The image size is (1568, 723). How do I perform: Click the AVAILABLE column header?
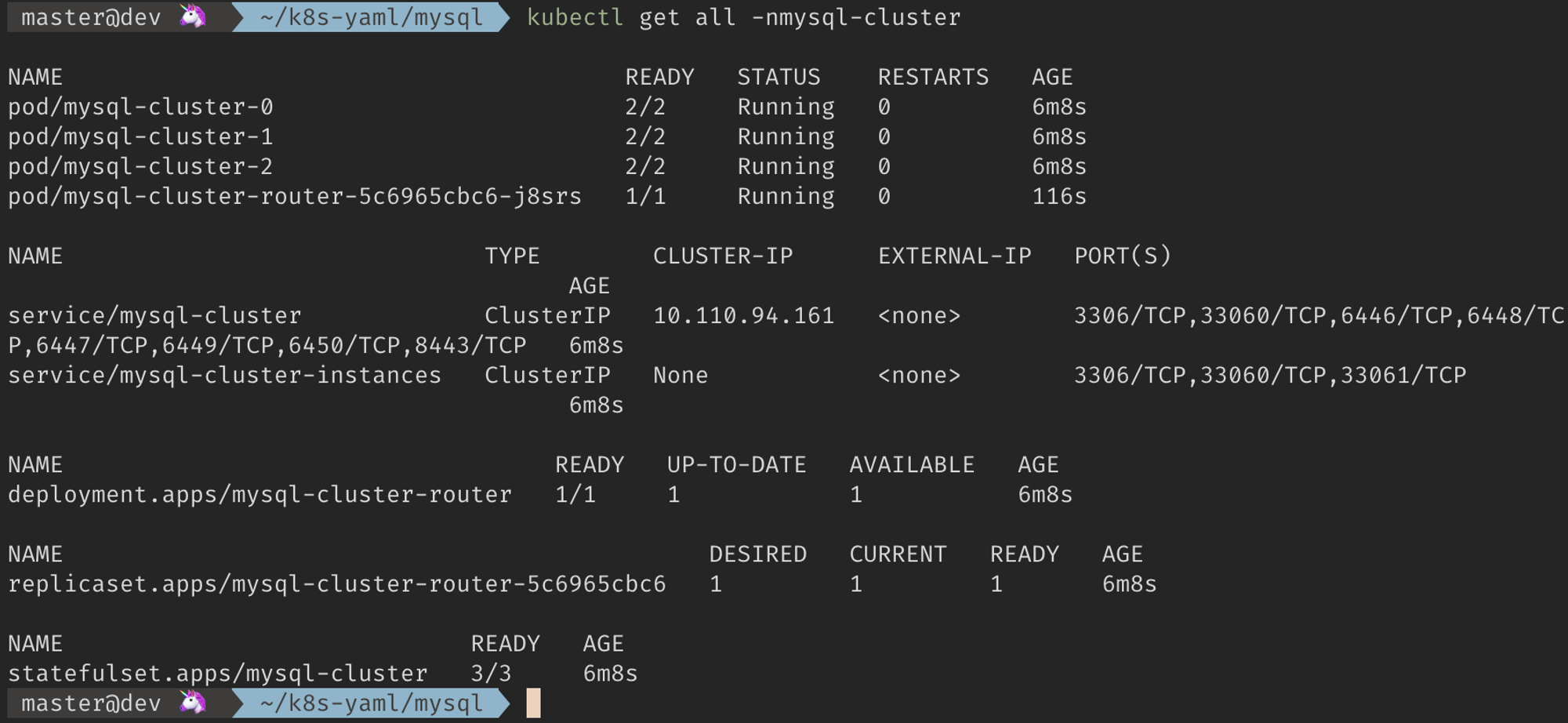[912, 464]
